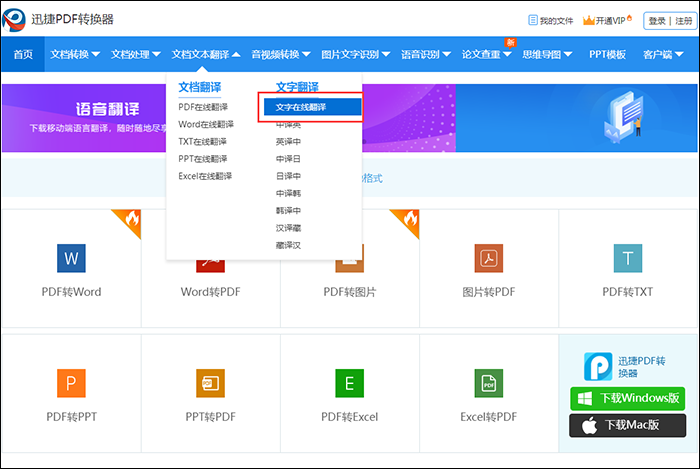Click the 登录 link

657,21
